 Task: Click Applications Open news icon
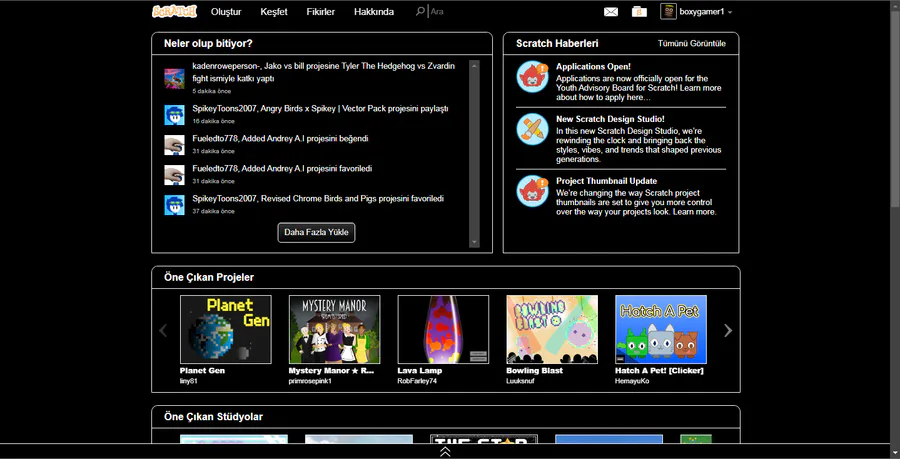pos(532,76)
